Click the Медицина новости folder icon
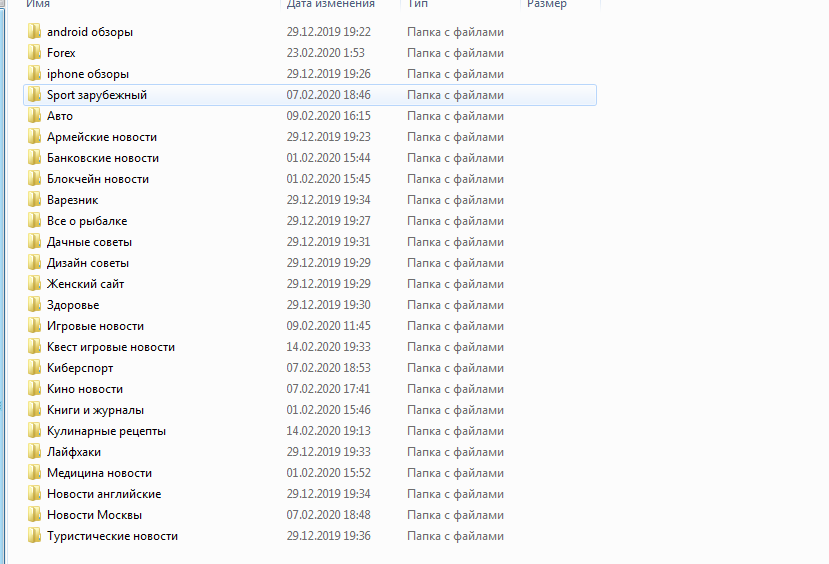 (34, 473)
